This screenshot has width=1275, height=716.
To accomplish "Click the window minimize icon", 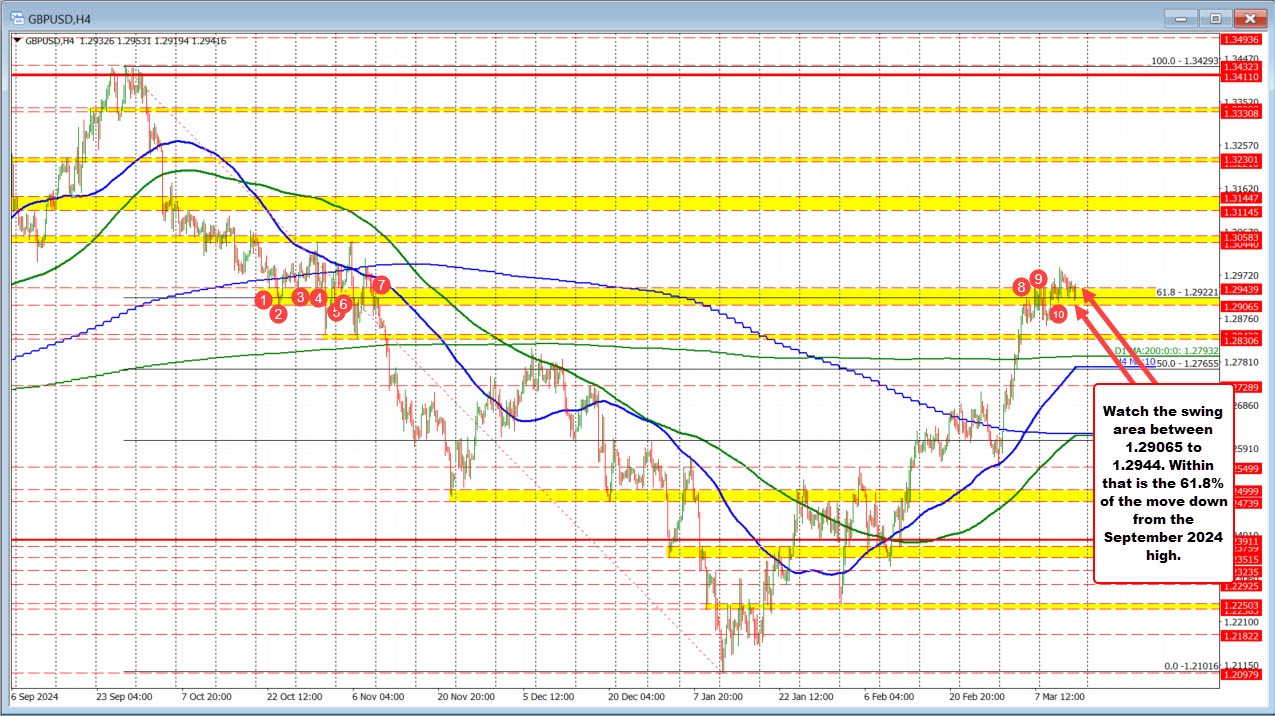I will point(1179,17).
